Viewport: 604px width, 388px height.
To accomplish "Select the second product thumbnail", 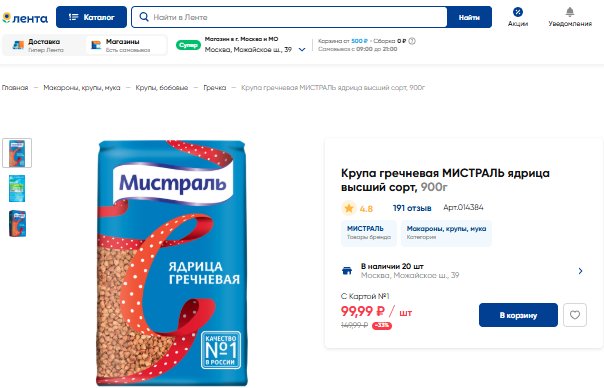I will click(x=17, y=188).
